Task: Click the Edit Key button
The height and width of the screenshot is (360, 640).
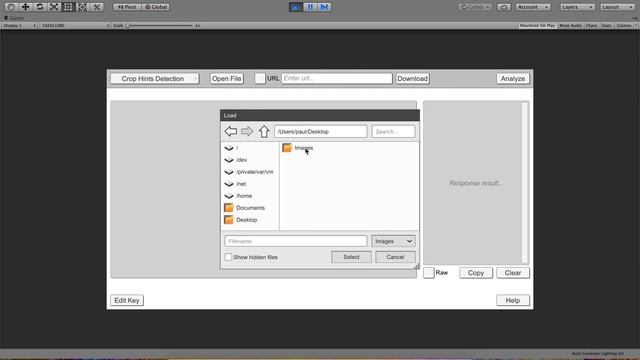Action: click(127, 300)
